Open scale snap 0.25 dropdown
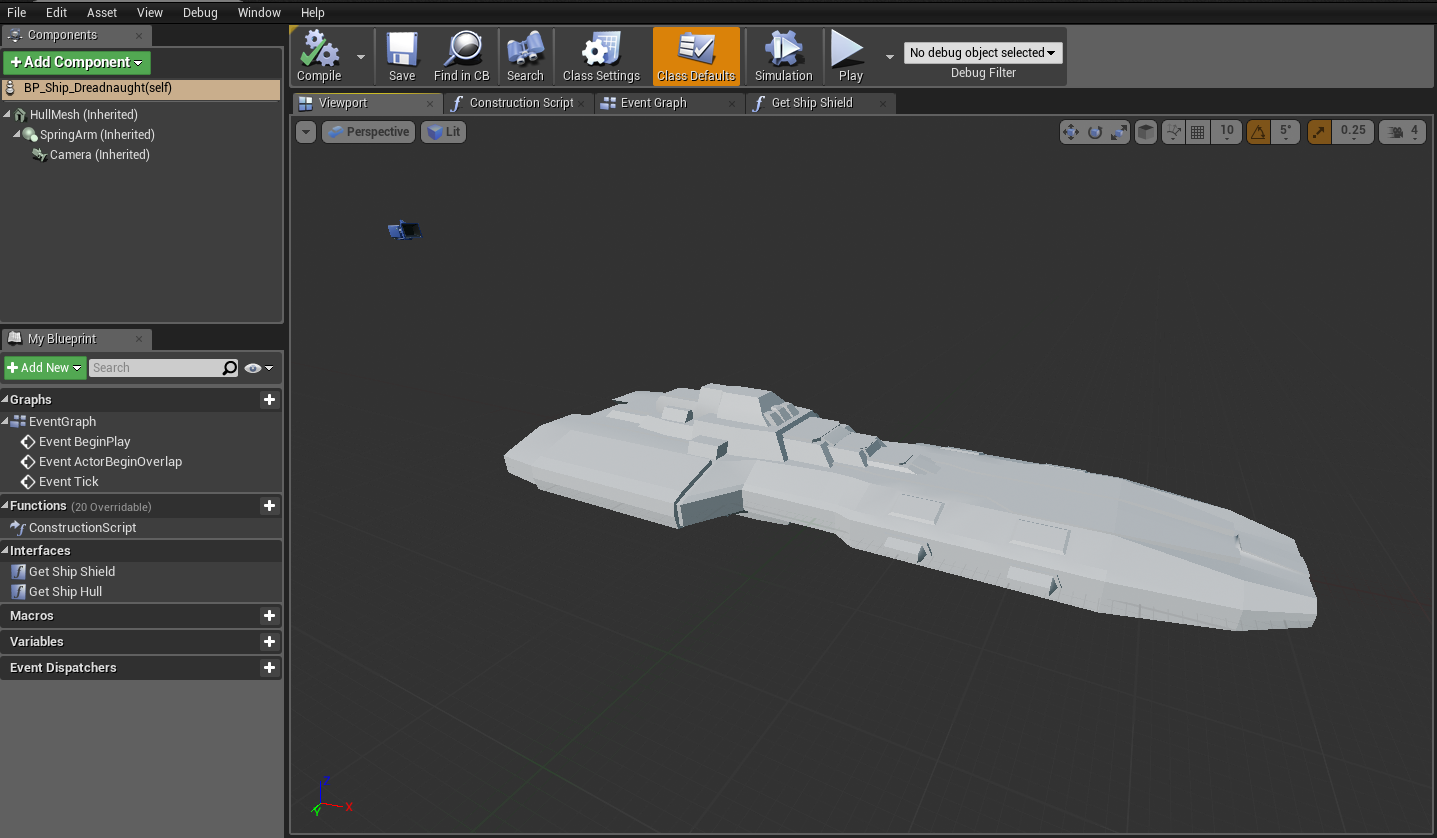 (1354, 132)
